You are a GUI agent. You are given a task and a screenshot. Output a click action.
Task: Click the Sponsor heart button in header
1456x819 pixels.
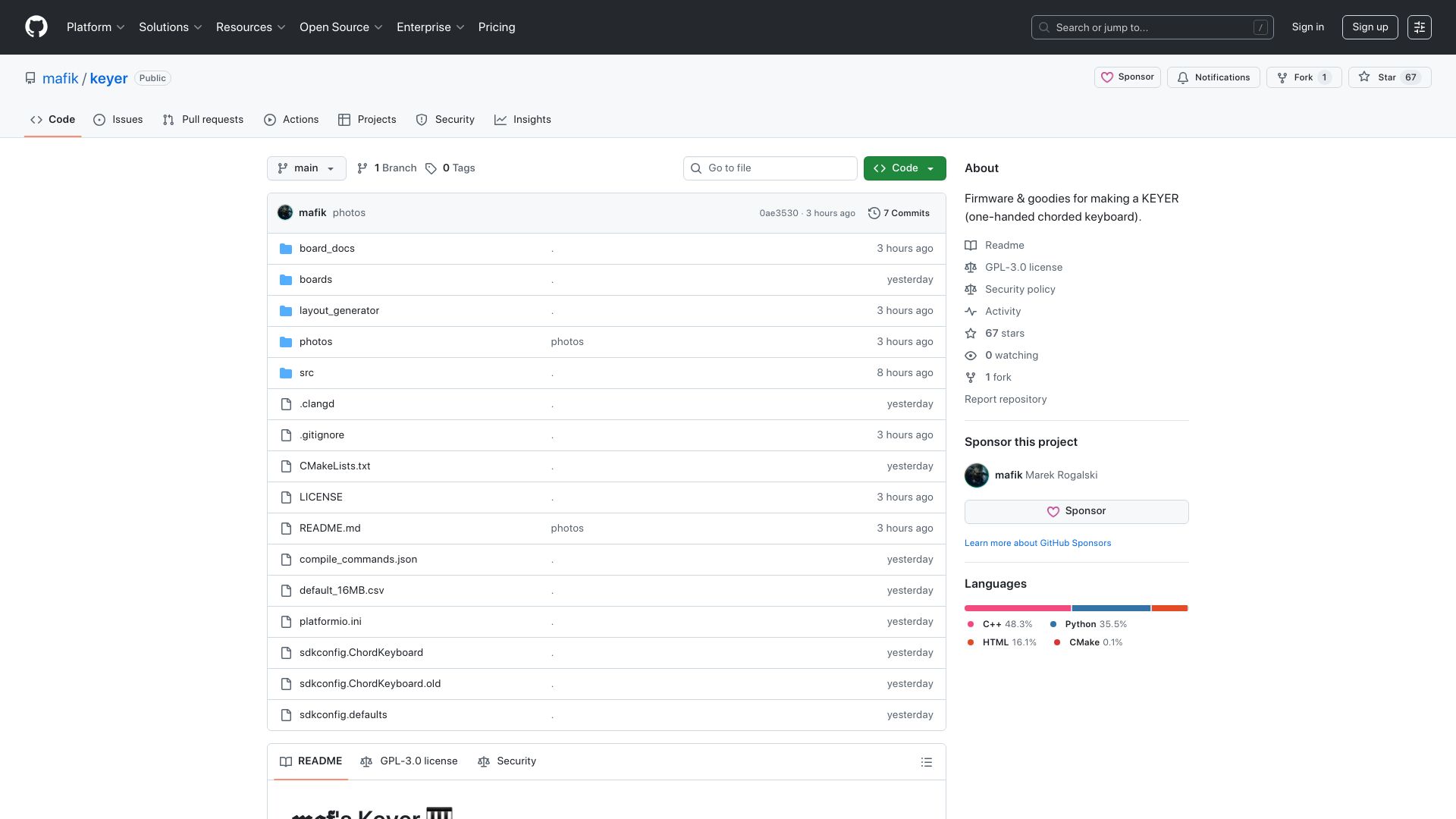point(1127,77)
